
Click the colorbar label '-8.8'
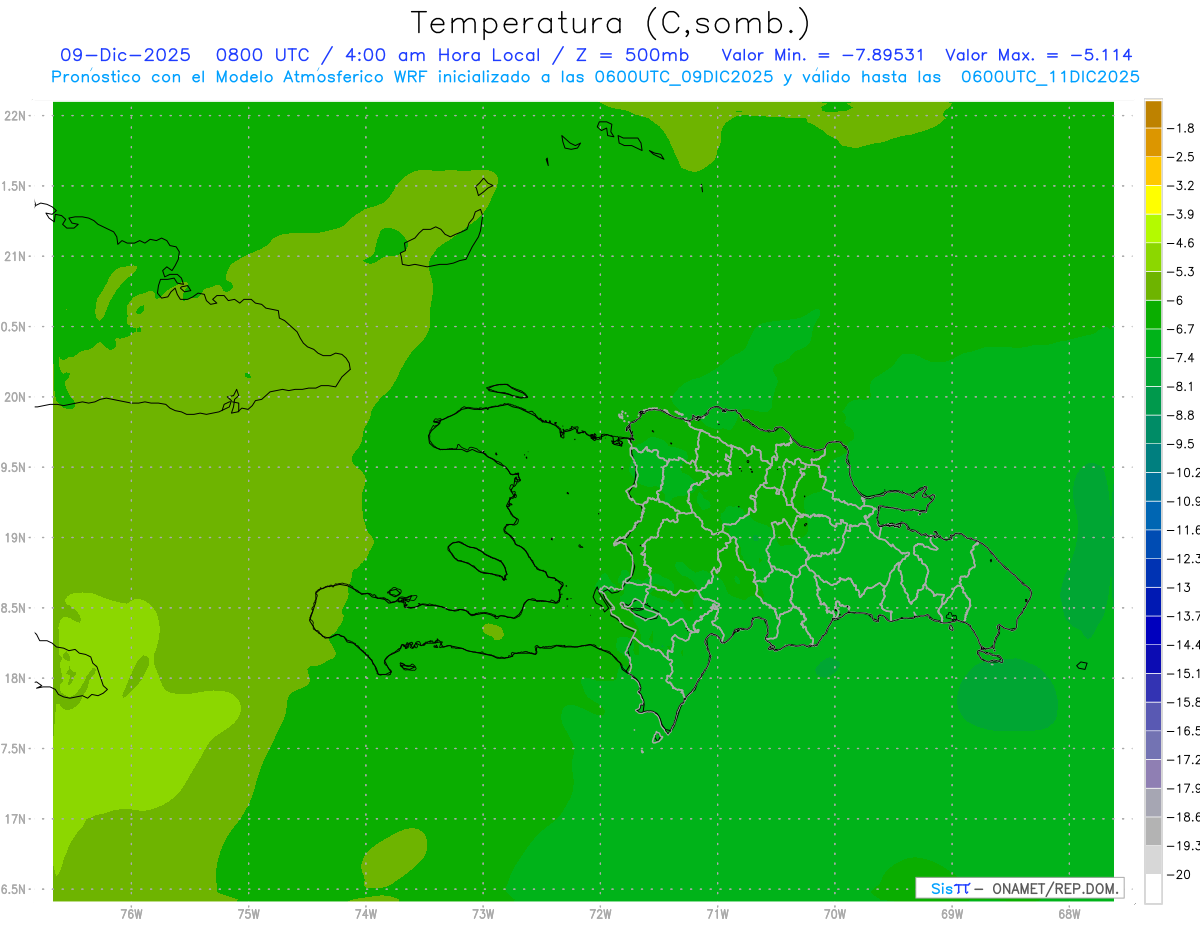click(1180, 415)
